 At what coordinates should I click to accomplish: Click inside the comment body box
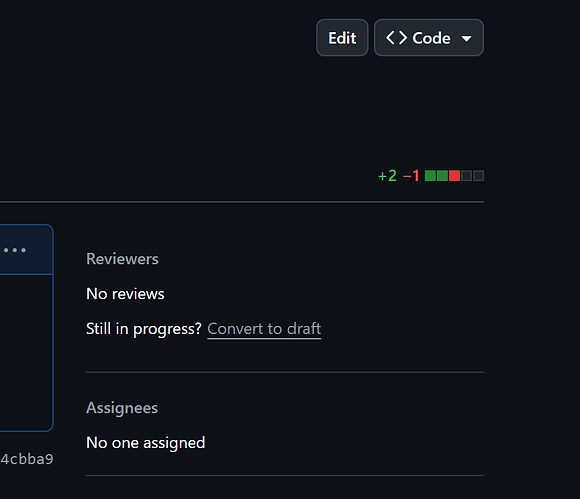26,353
